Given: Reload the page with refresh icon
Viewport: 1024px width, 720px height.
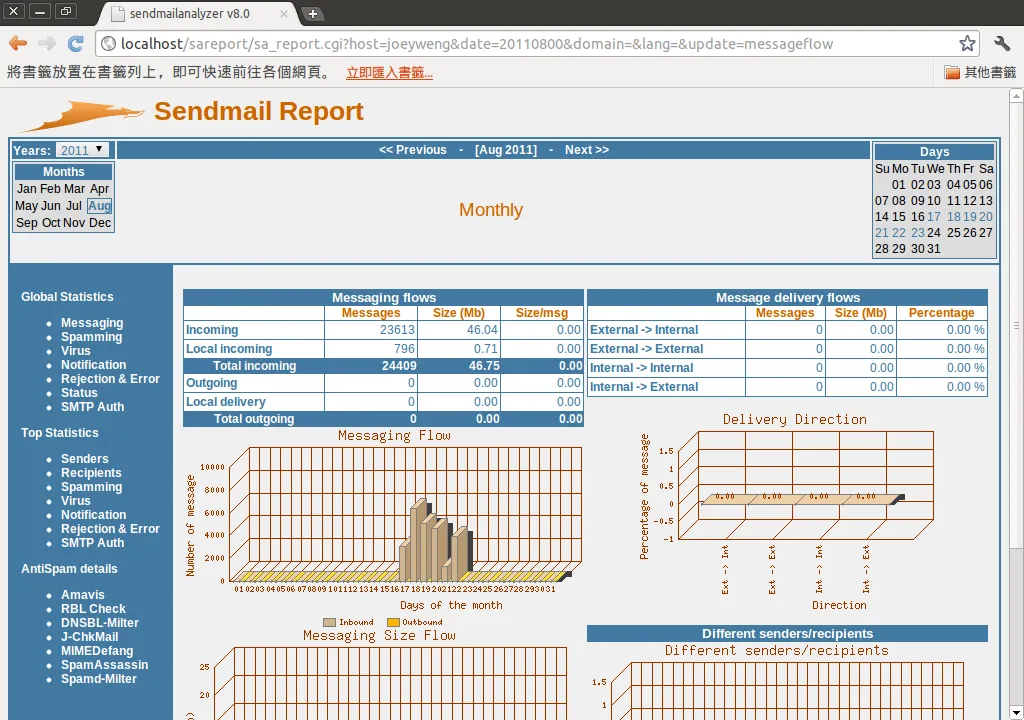Looking at the screenshot, I should point(76,44).
